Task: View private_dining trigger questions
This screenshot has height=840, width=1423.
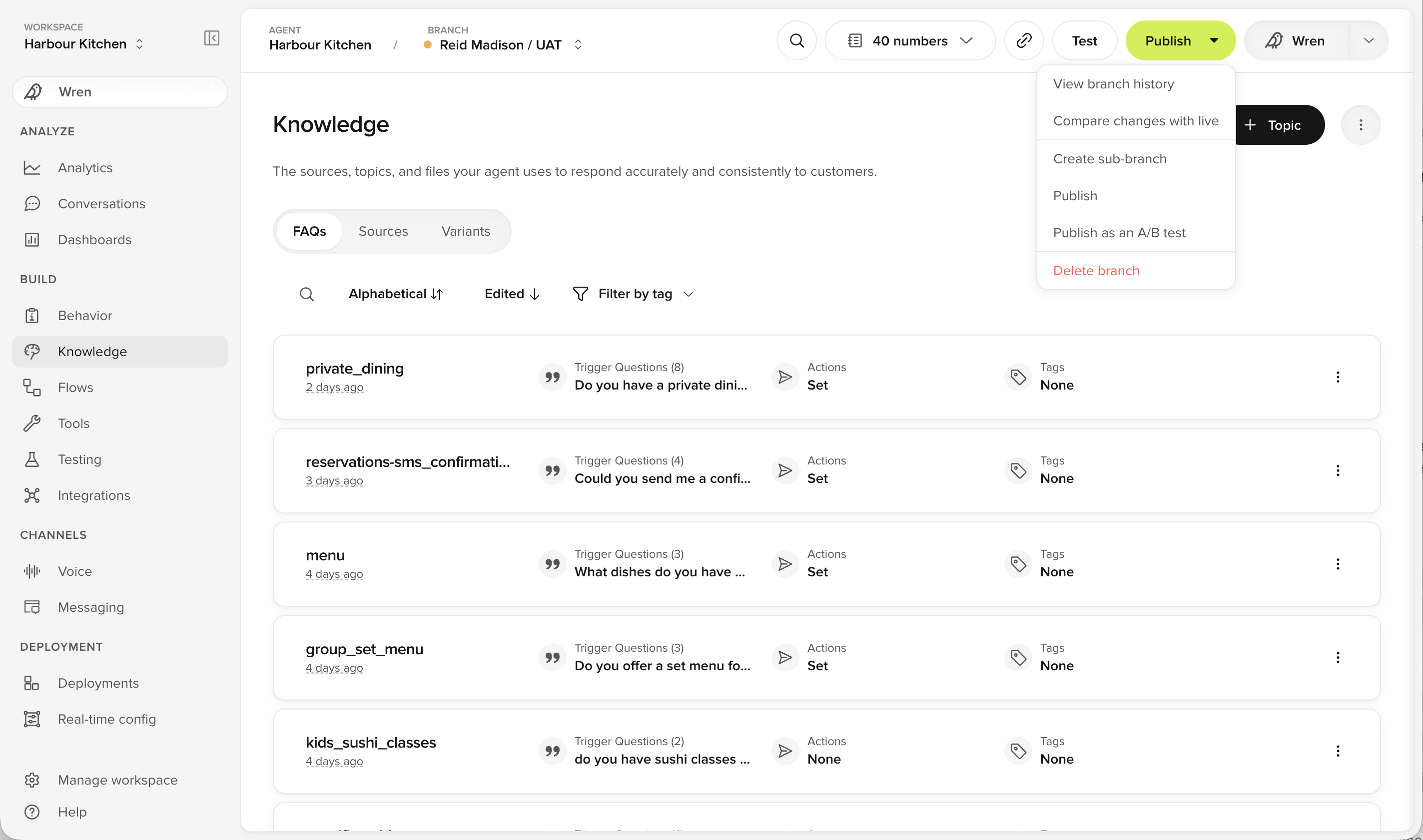Action: coord(645,377)
